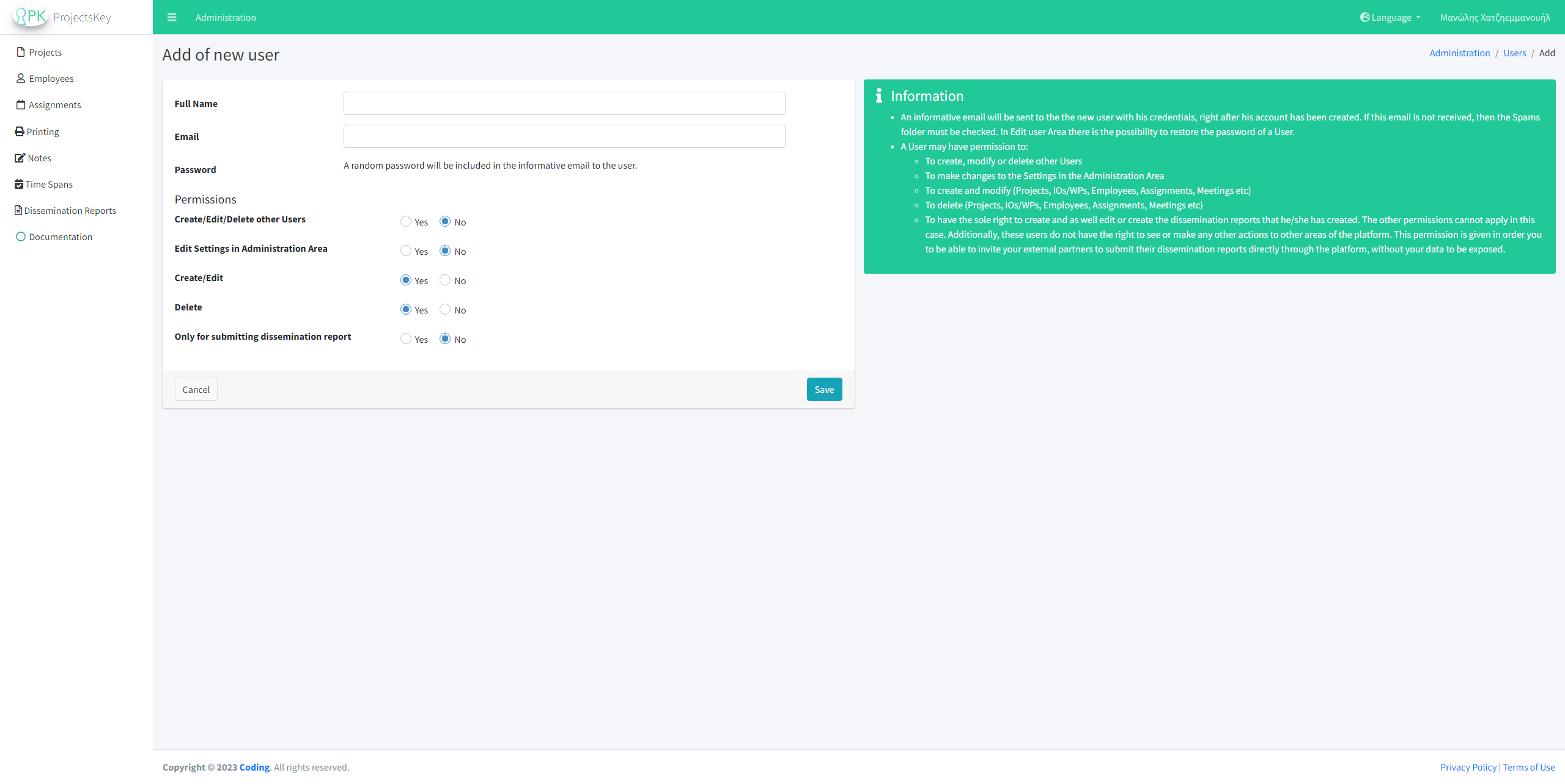Image resolution: width=1565 pixels, height=784 pixels.
Task: Open Projects via its sidebar icon
Action: point(21,52)
